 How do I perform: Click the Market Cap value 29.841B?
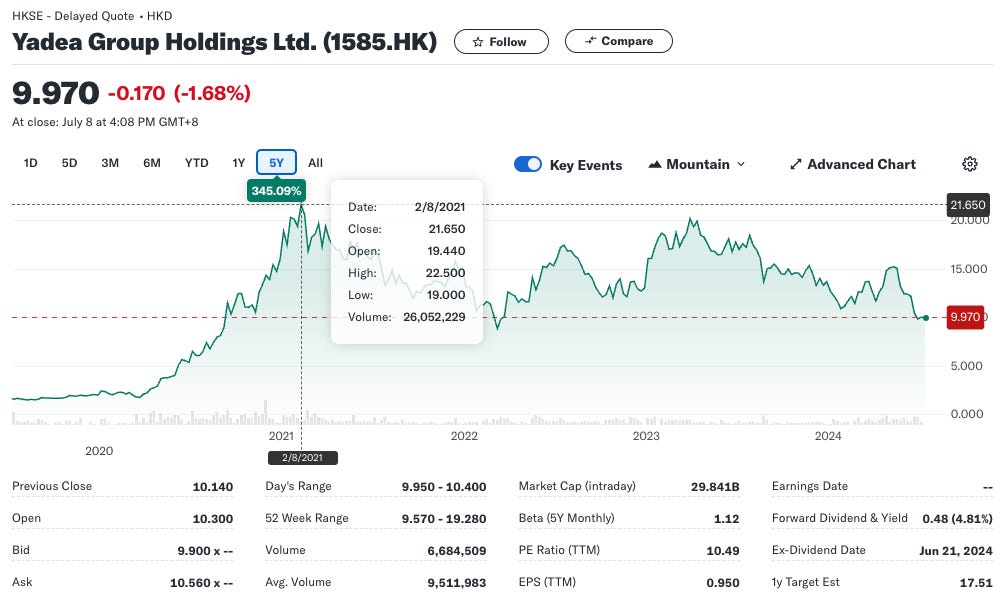[x=716, y=487]
